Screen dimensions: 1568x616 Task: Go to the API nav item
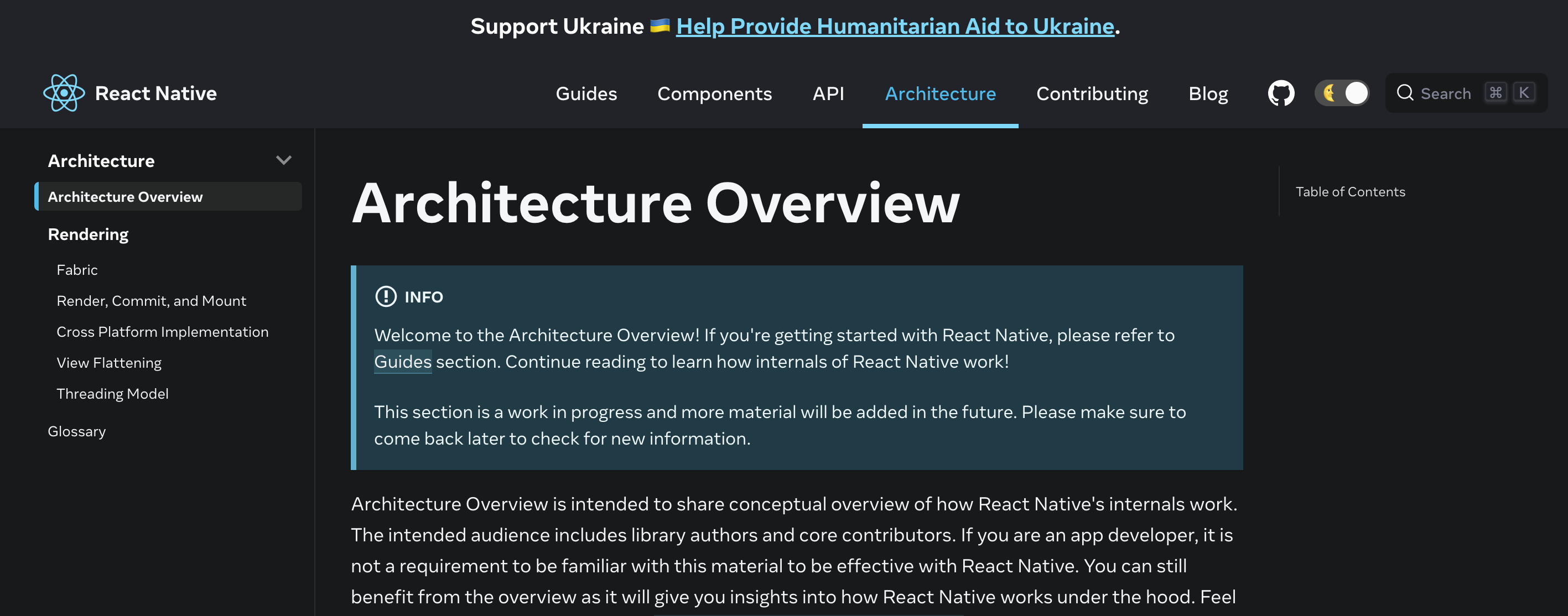click(828, 93)
